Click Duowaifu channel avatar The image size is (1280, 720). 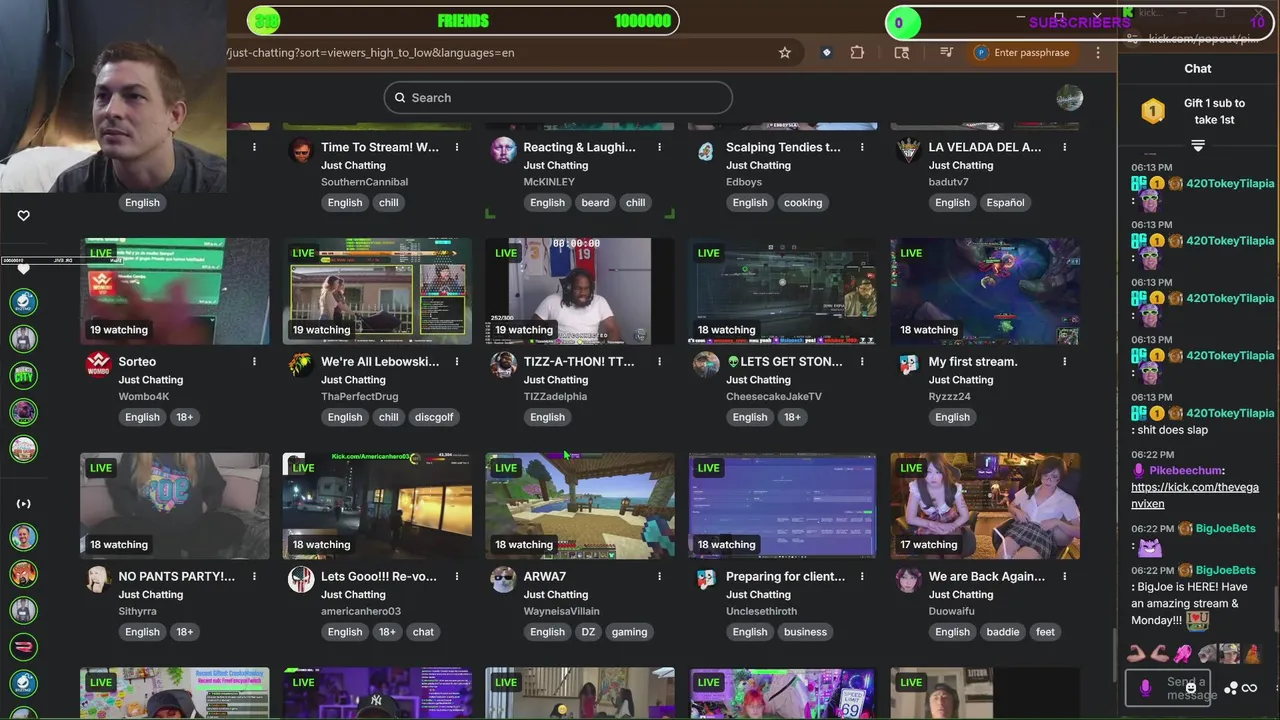point(908,579)
